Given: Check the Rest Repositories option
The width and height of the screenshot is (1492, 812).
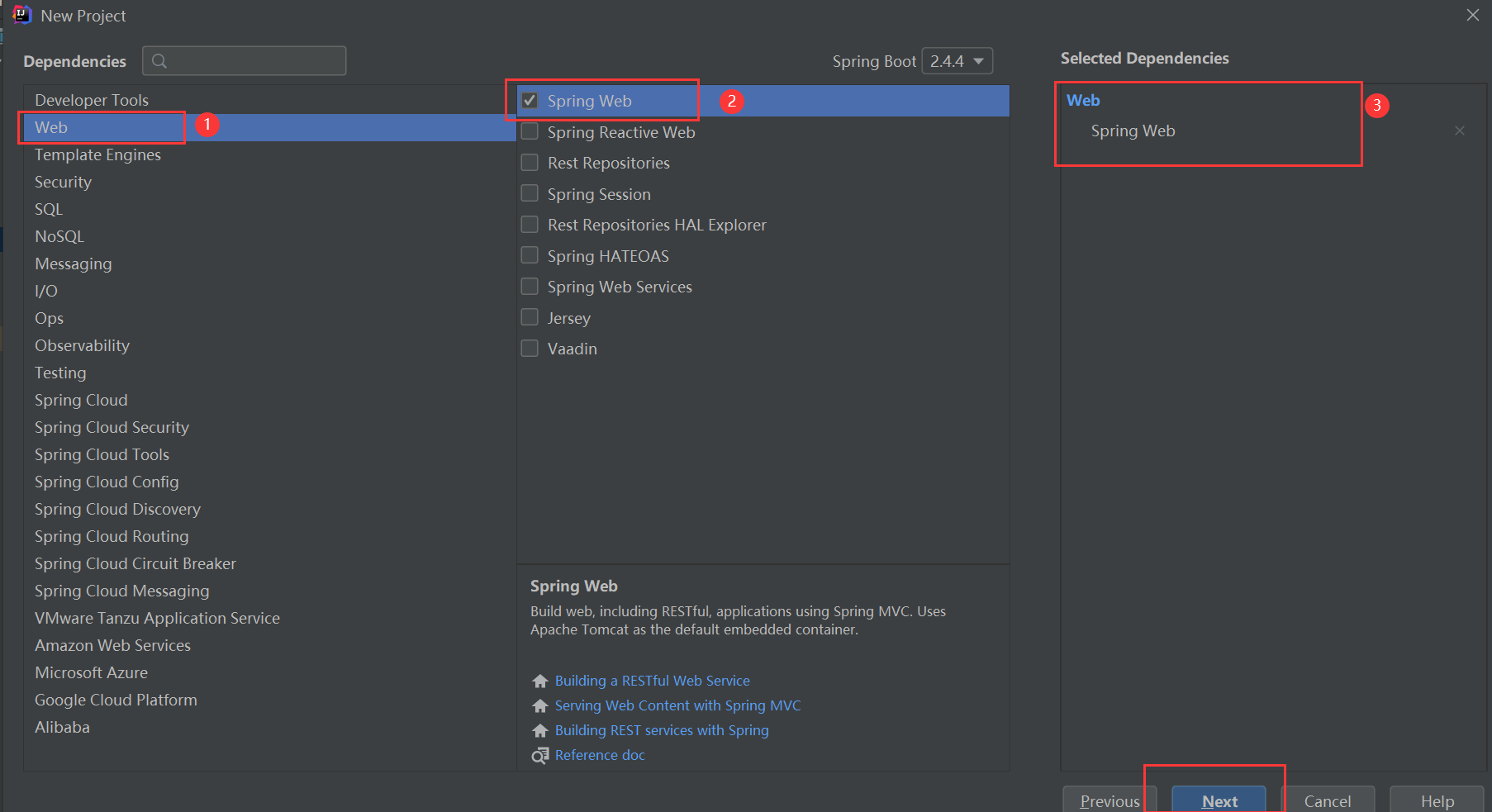Looking at the screenshot, I should [x=530, y=163].
